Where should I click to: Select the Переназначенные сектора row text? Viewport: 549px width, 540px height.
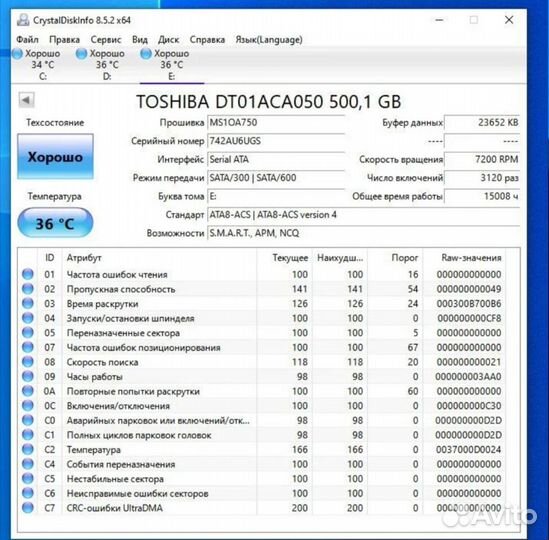click(x=123, y=333)
